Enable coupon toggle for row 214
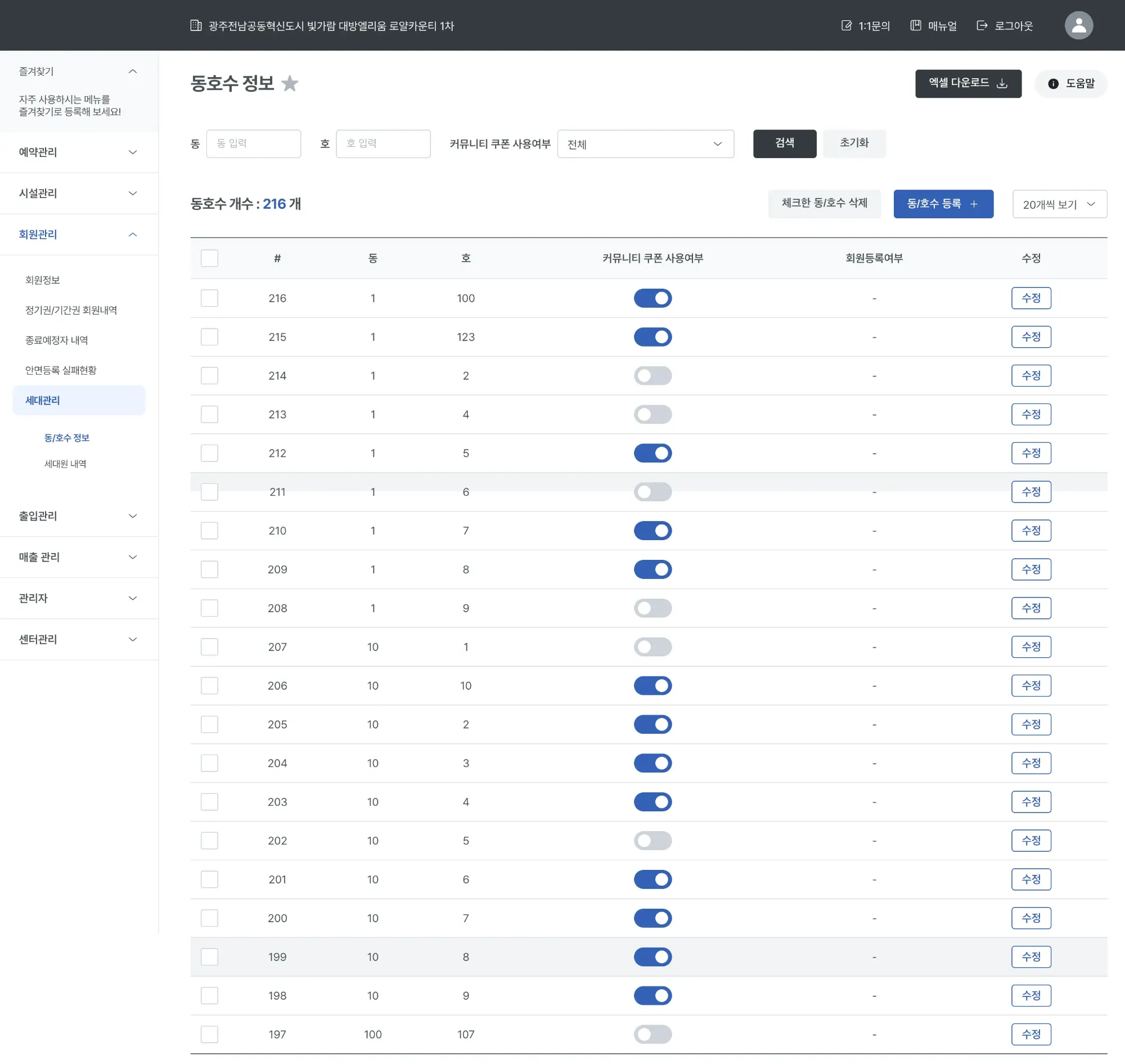This screenshot has width=1125, height=1064. [652, 375]
